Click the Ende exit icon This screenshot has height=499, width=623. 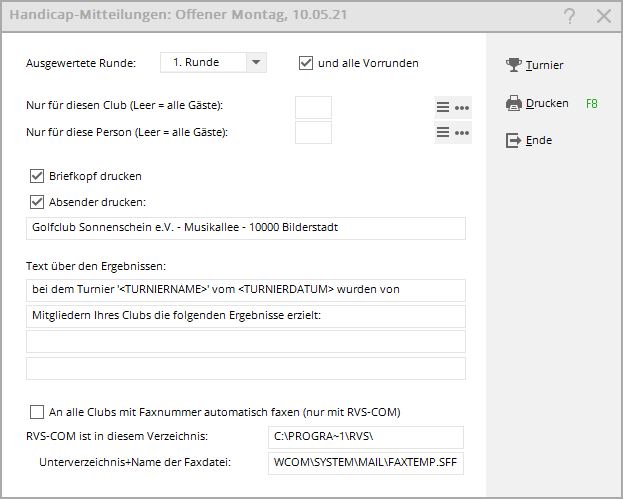(514, 141)
